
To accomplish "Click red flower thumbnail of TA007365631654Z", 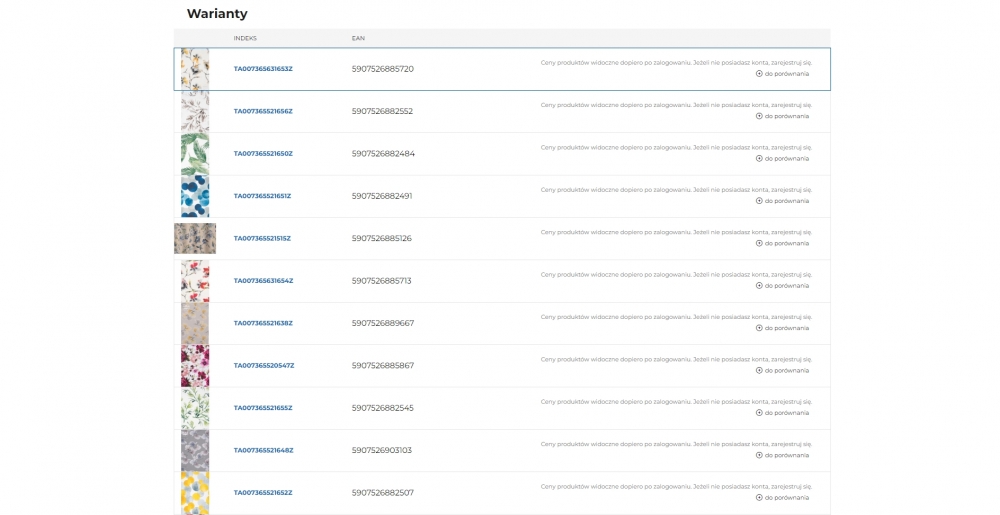I will tap(195, 281).
